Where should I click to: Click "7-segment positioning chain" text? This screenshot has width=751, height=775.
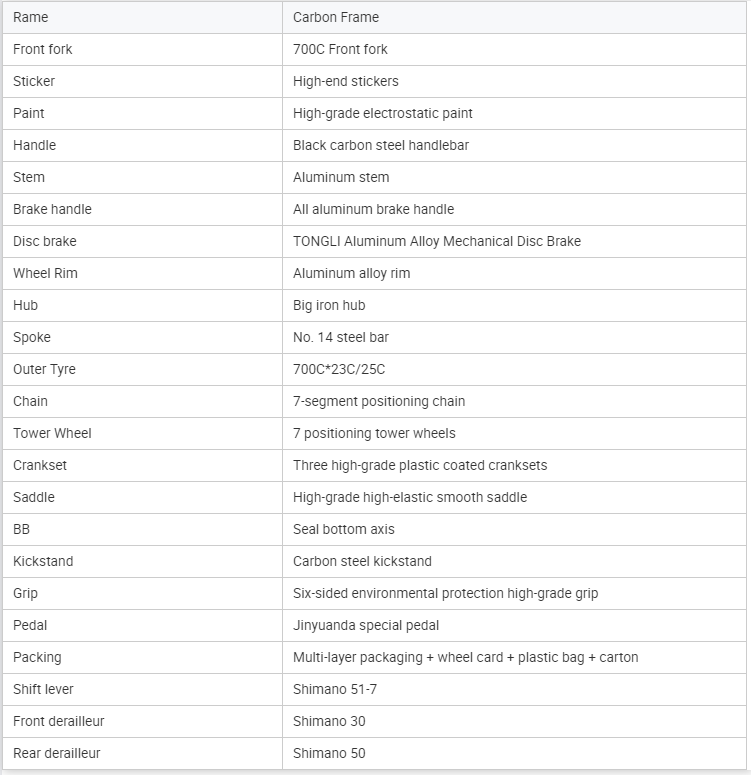(x=379, y=401)
